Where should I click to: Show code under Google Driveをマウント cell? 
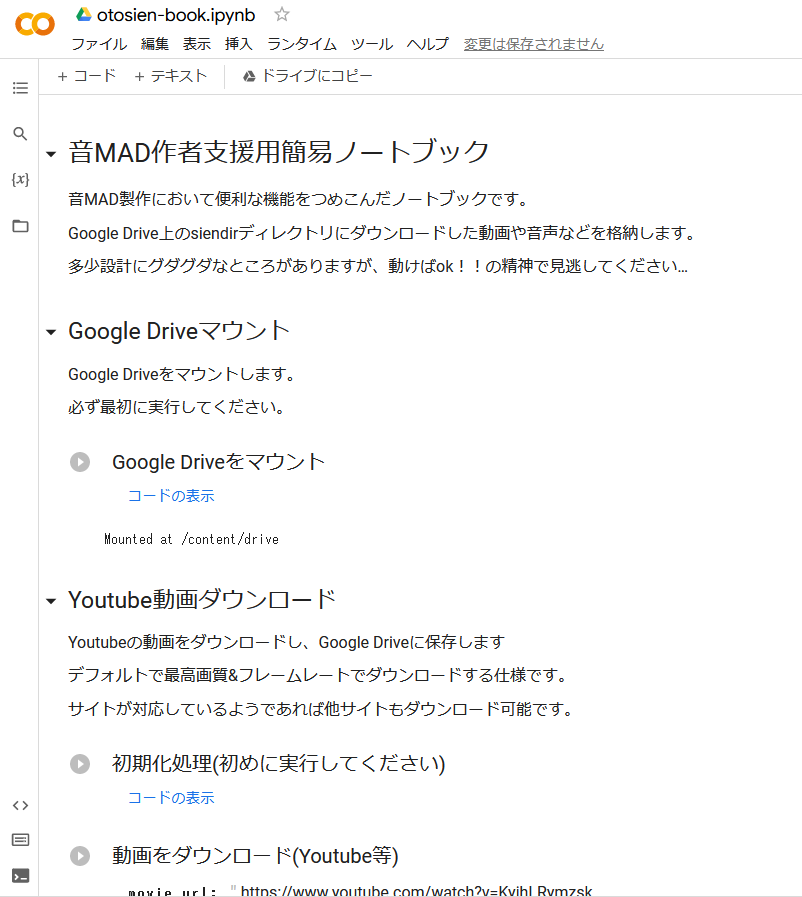click(171, 495)
